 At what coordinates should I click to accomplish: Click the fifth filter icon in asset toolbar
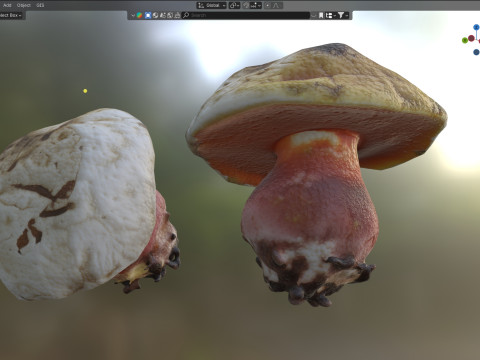coord(163,15)
